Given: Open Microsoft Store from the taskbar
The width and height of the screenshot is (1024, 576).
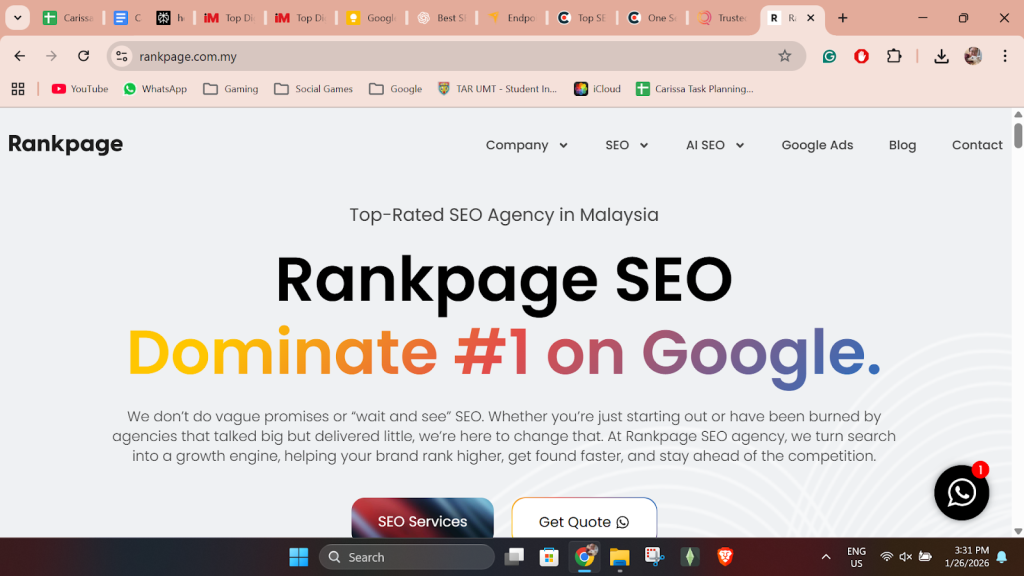Looking at the screenshot, I should pyautogui.click(x=549, y=557).
